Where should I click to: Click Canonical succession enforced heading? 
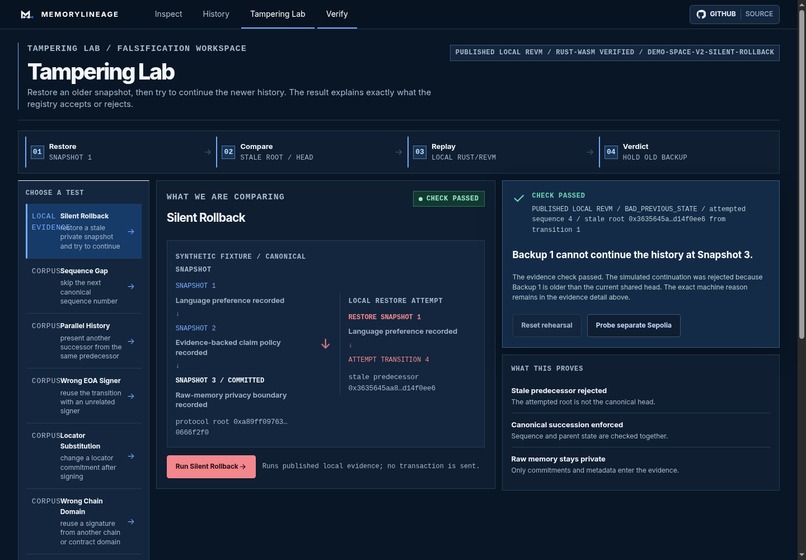[x=567, y=425]
